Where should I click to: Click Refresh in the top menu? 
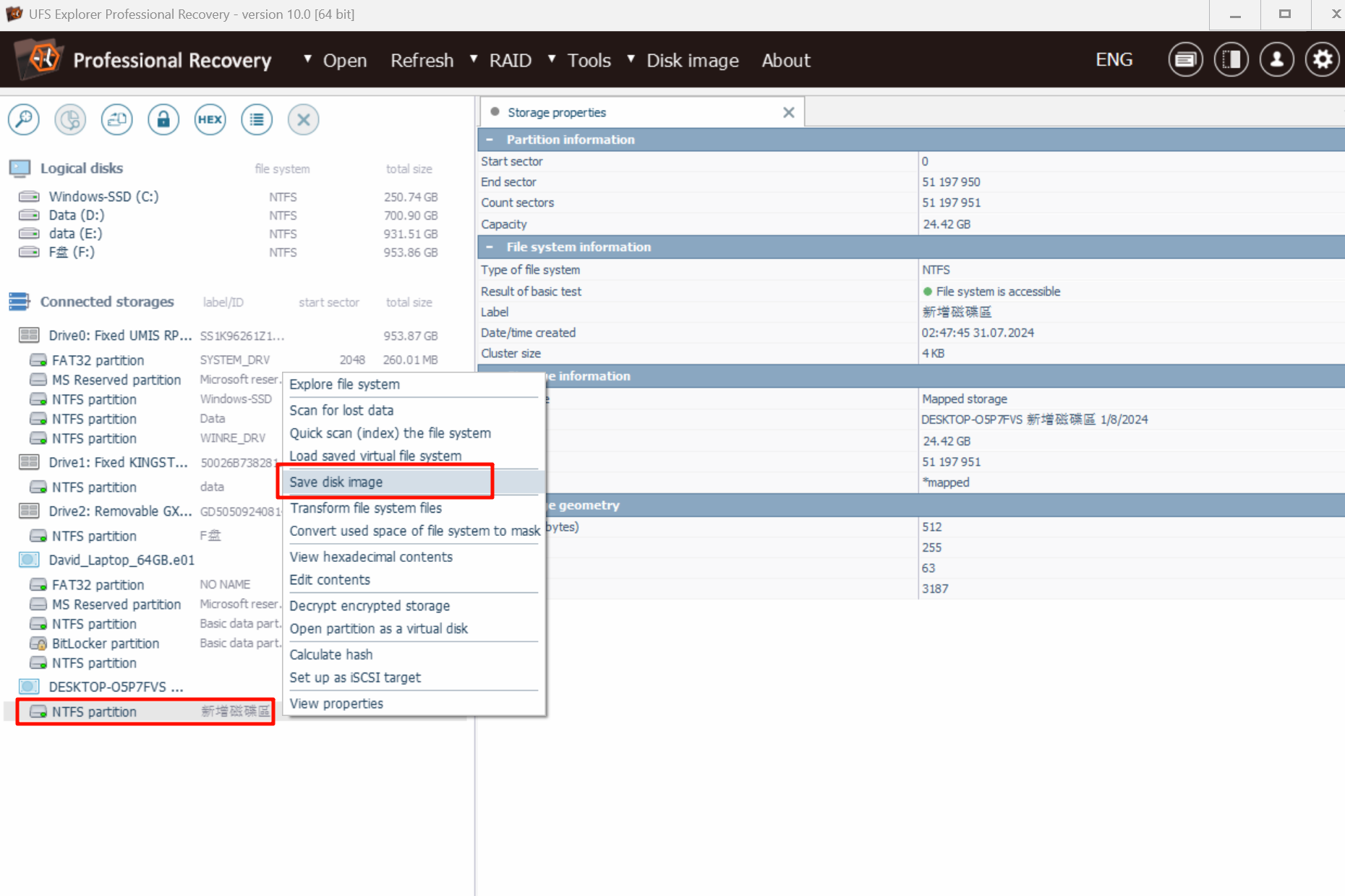pyautogui.click(x=422, y=61)
